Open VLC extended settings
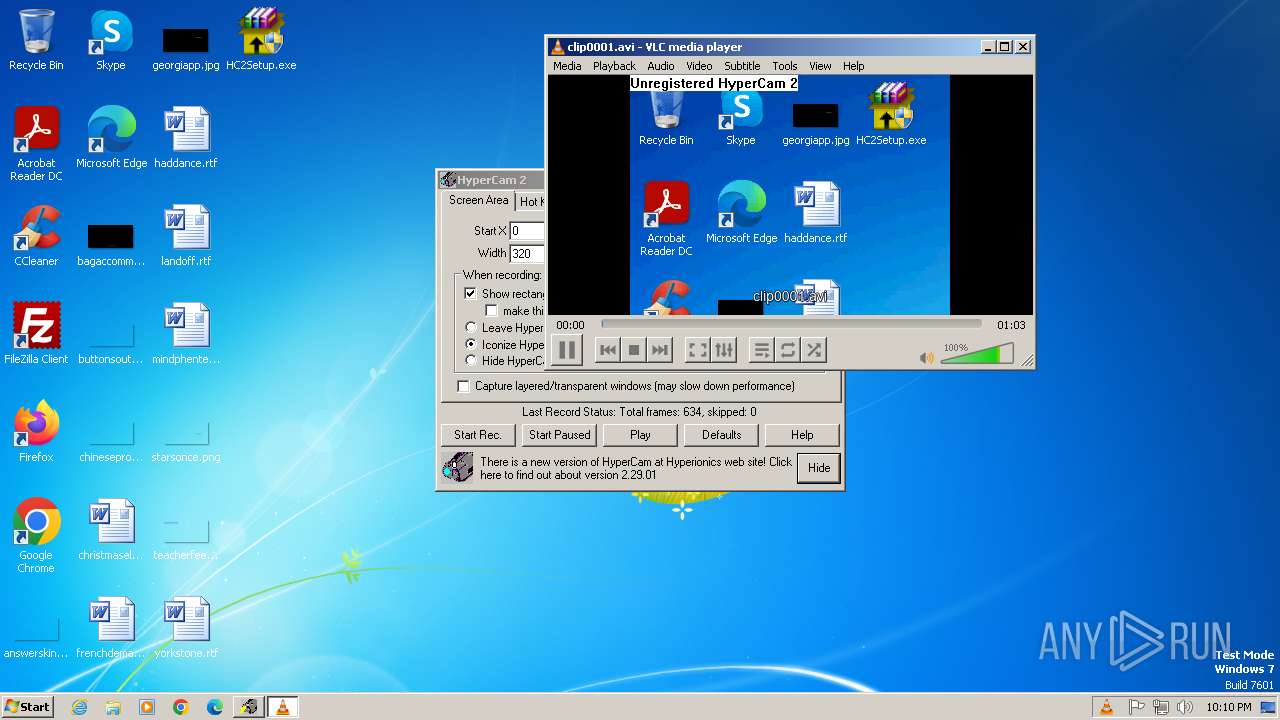Image resolution: width=1280 pixels, height=720 pixels. click(x=724, y=350)
